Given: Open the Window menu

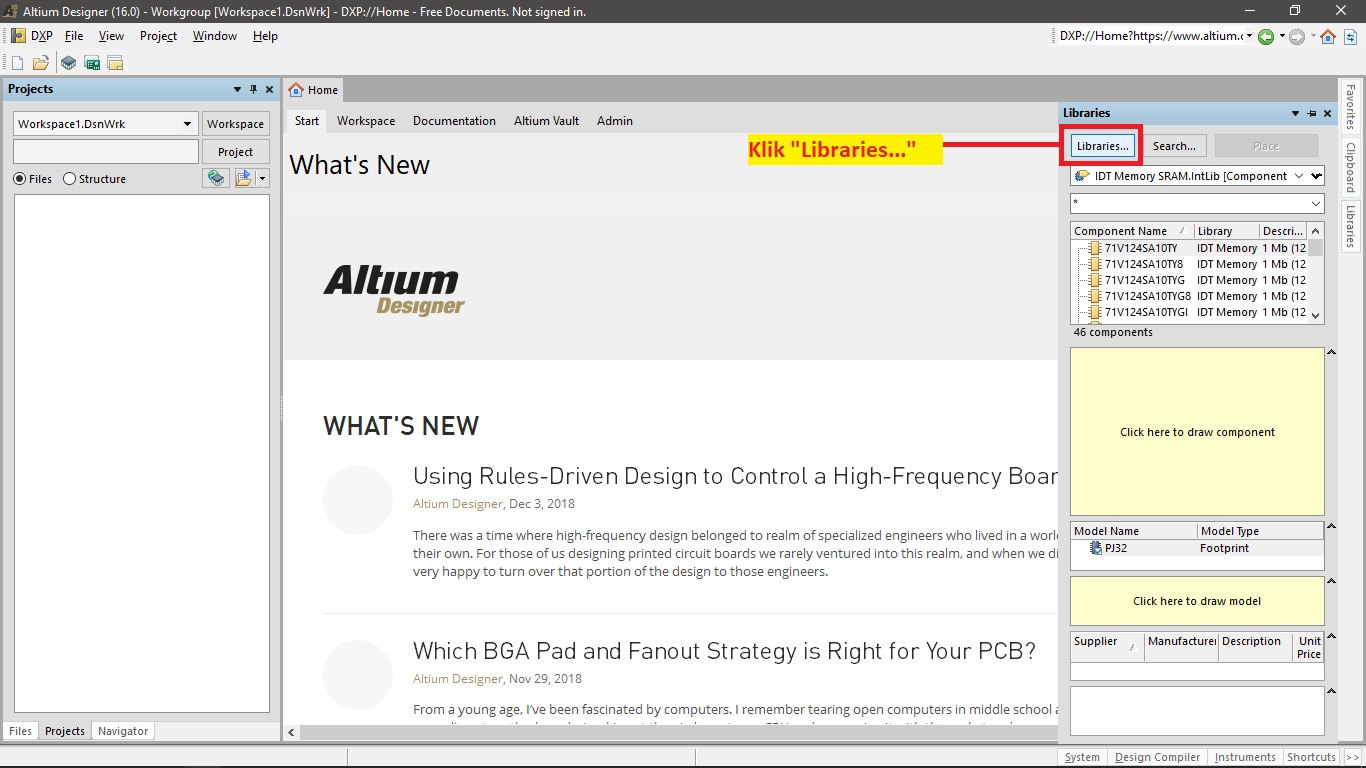Looking at the screenshot, I should click(x=215, y=36).
